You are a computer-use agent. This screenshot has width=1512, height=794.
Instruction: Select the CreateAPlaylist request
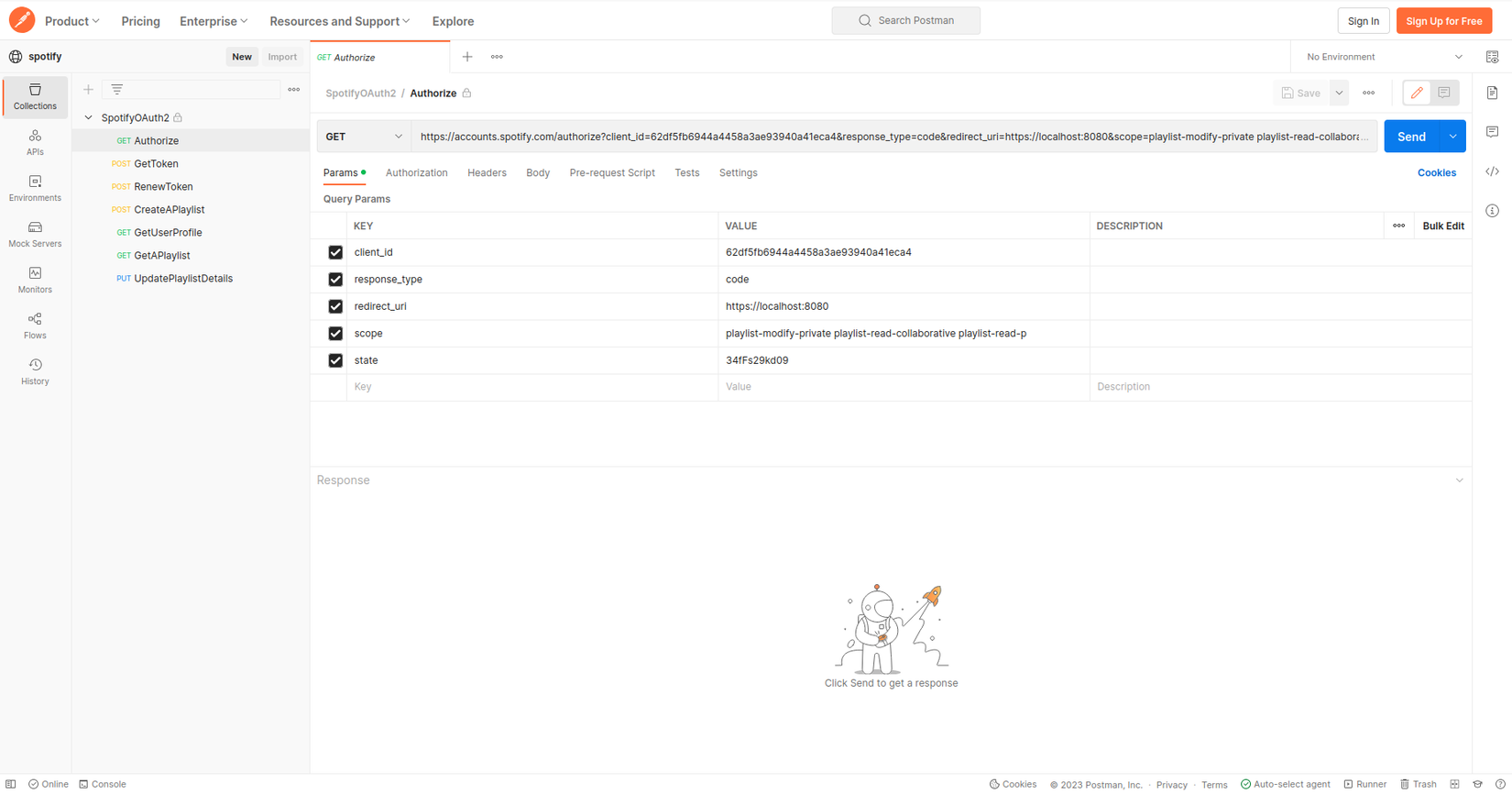click(x=192, y=210)
